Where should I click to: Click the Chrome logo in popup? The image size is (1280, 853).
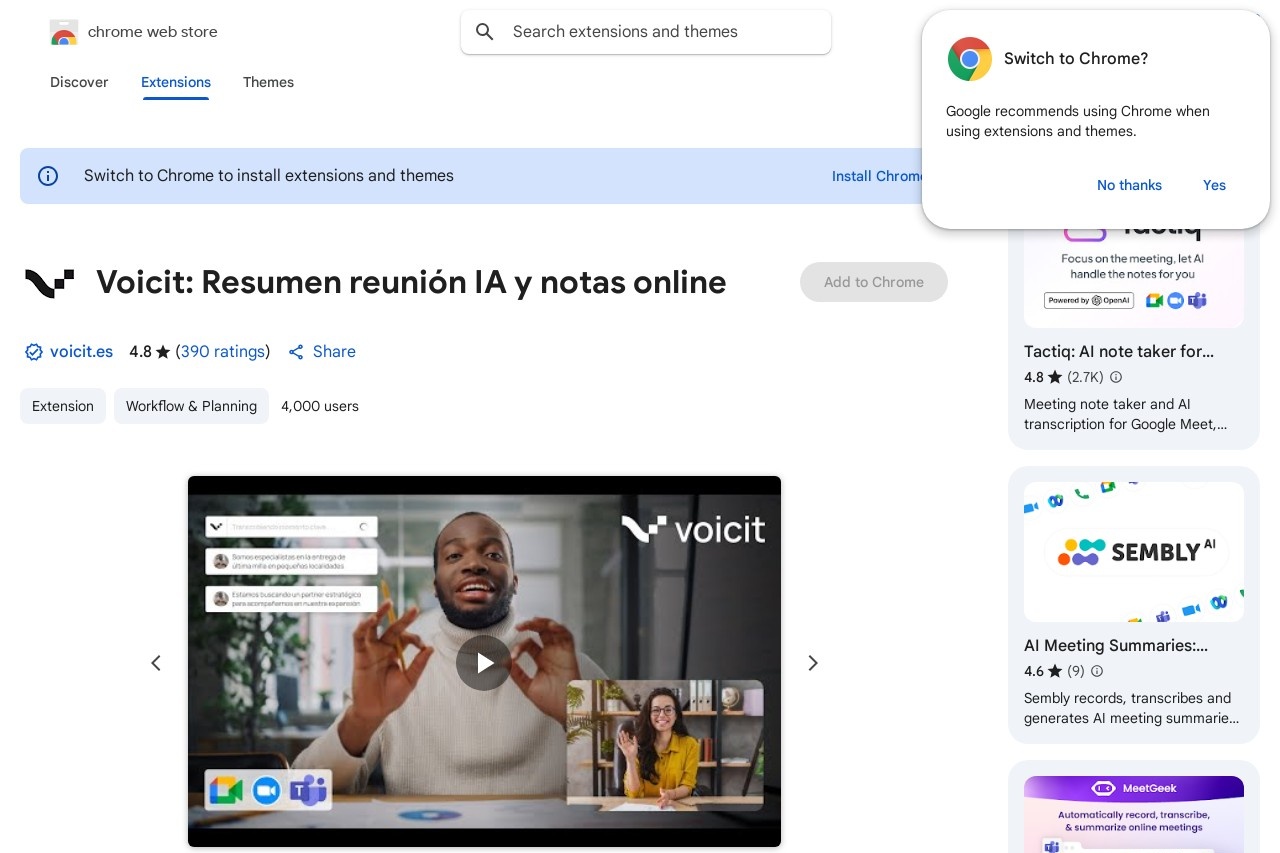click(970, 59)
